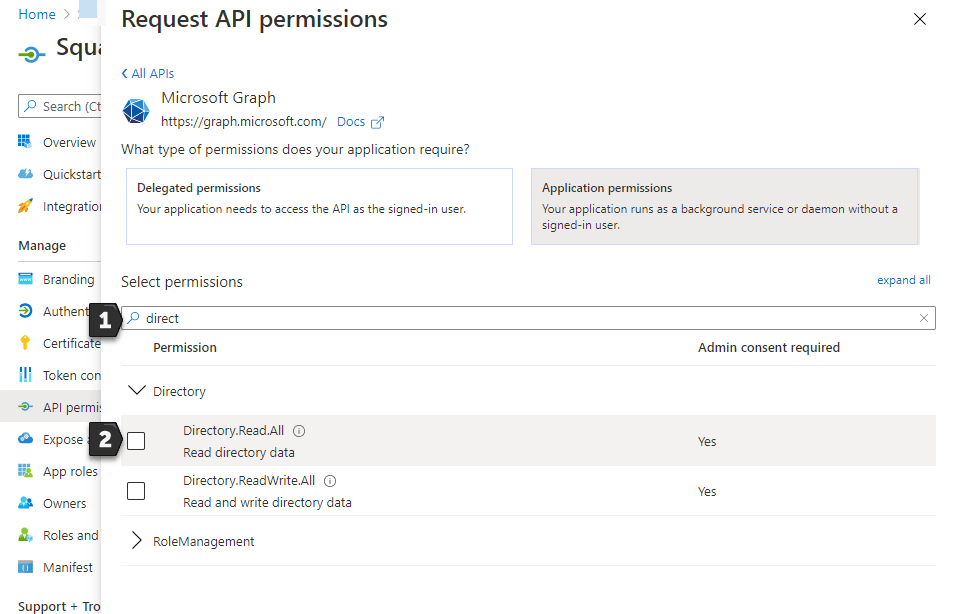Viewport: 956px width, 614px height.
Task: Open Branding in the sidebar
Action: 68,279
